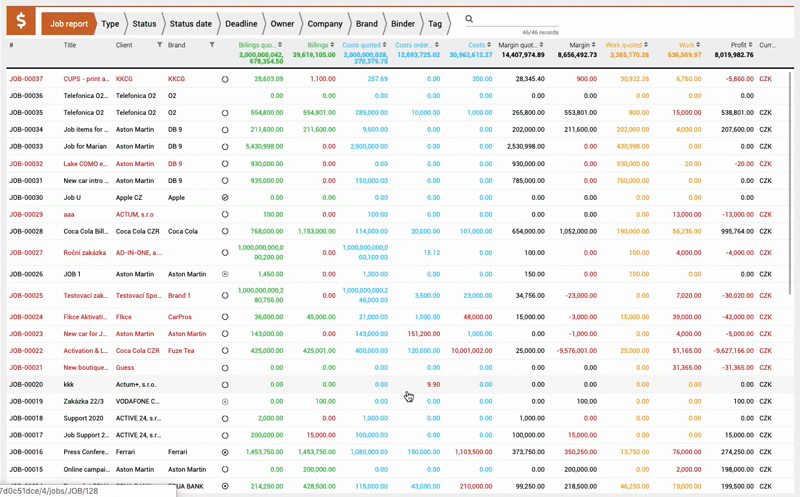Select the Binder filter tab

click(x=403, y=23)
